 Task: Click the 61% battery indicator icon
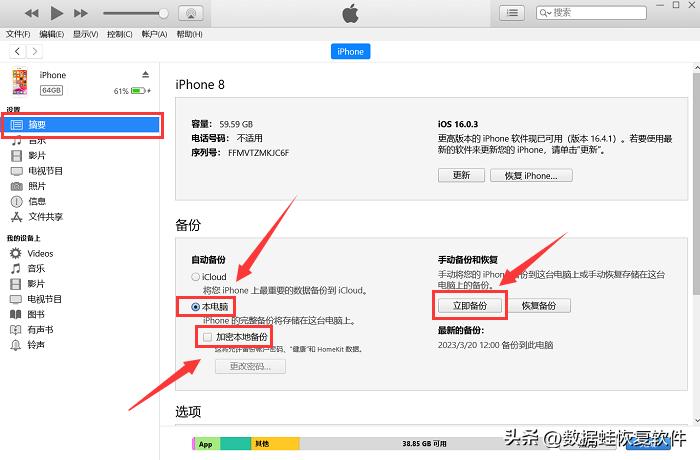(x=138, y=91)
